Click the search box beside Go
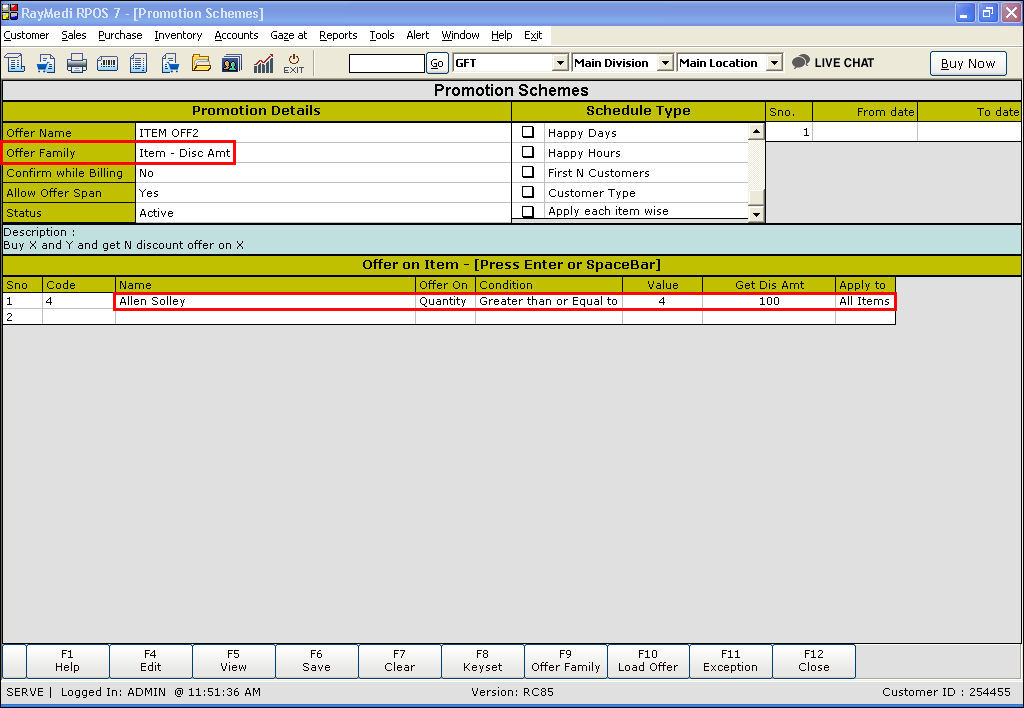This screenshot has height=708, width=1024. pos(386,63)
